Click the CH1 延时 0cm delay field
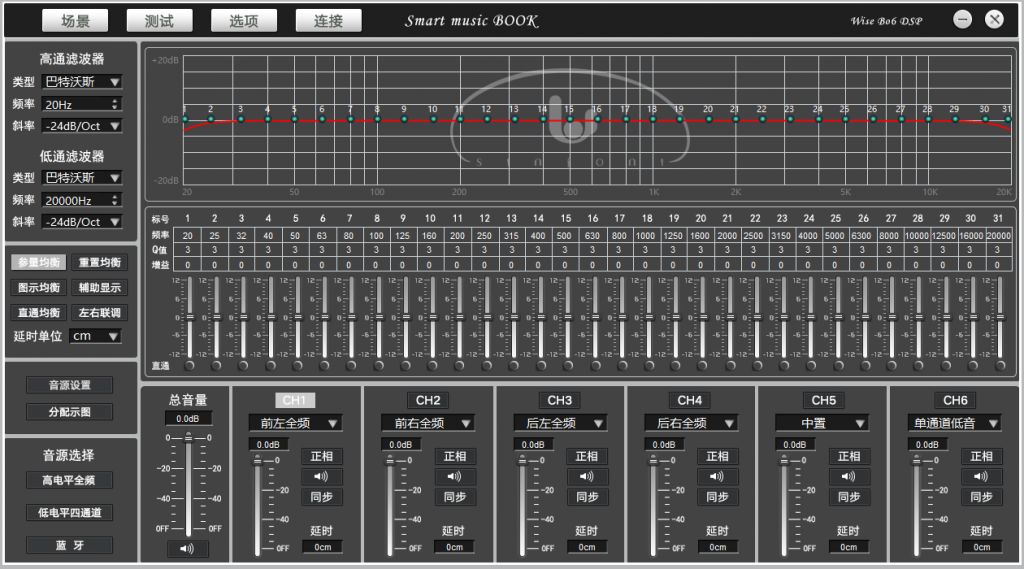The image size is (1024, 569). (323, 547)
